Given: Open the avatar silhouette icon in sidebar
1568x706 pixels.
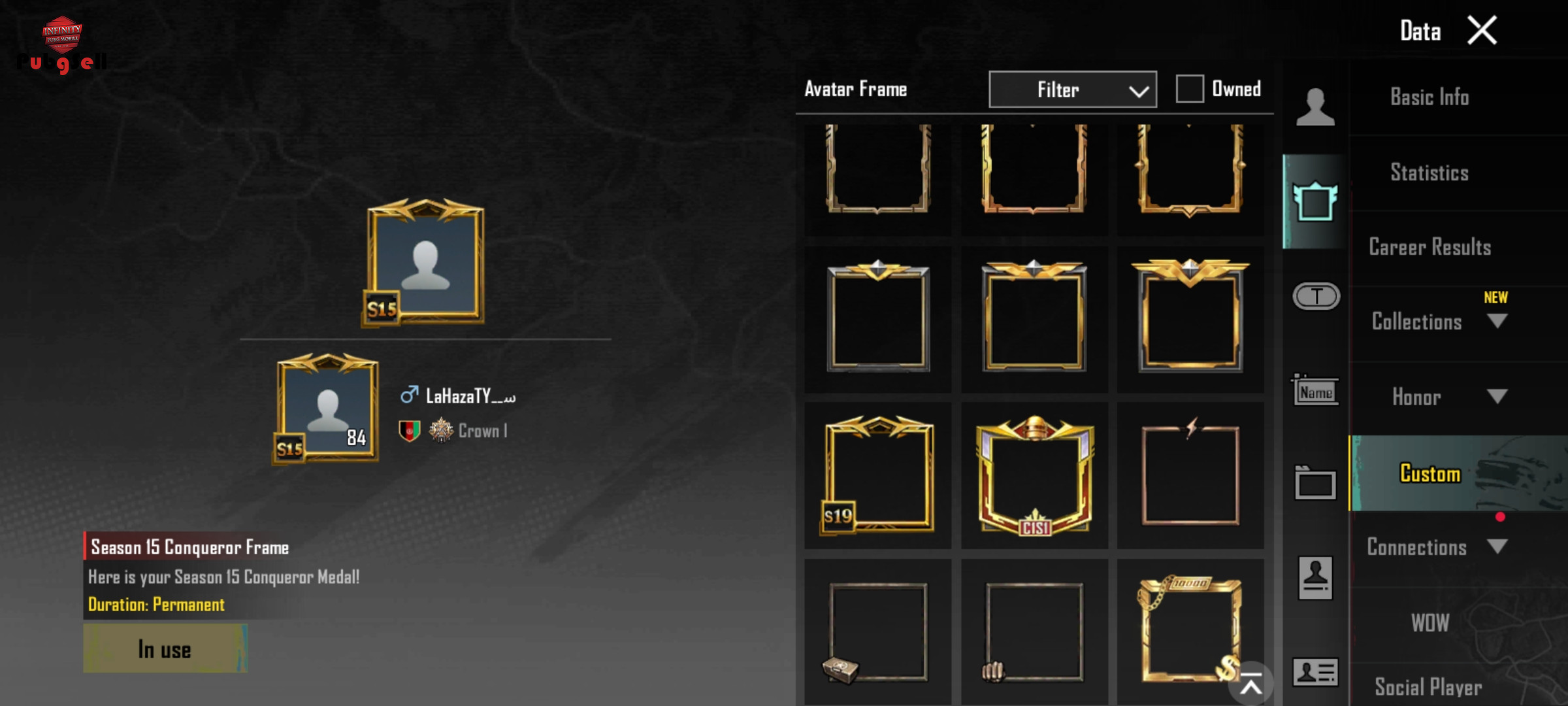Looking at the screenshot, I should coord(1315,107).
